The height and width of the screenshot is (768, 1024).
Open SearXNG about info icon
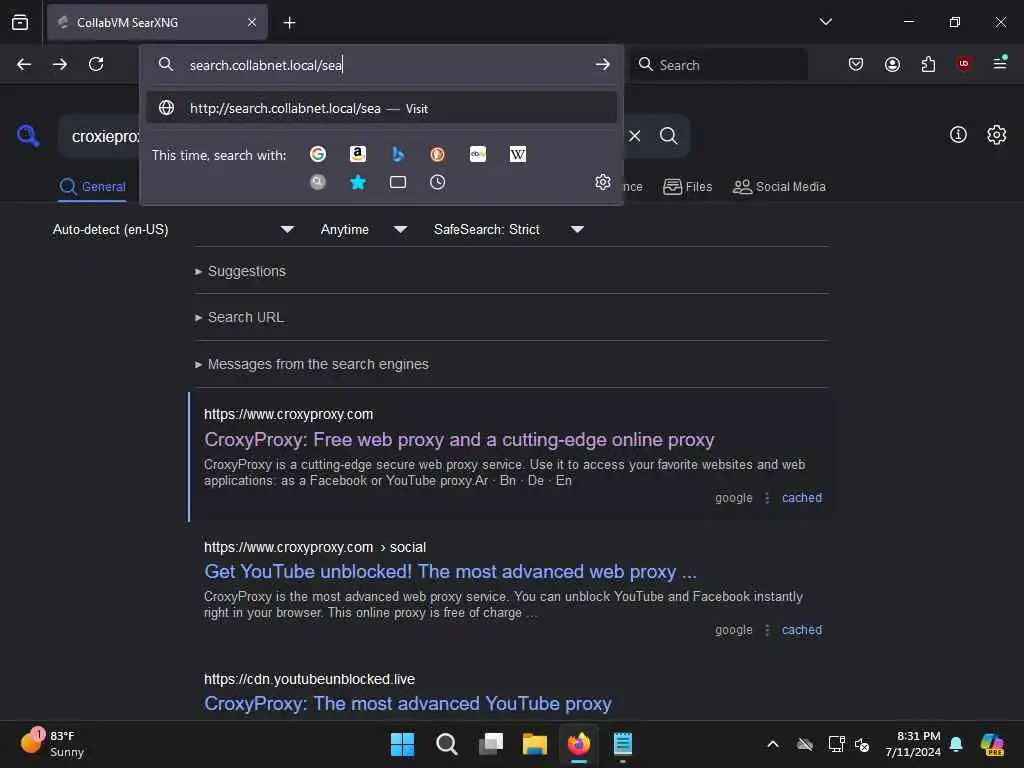(x=958, y=135)
